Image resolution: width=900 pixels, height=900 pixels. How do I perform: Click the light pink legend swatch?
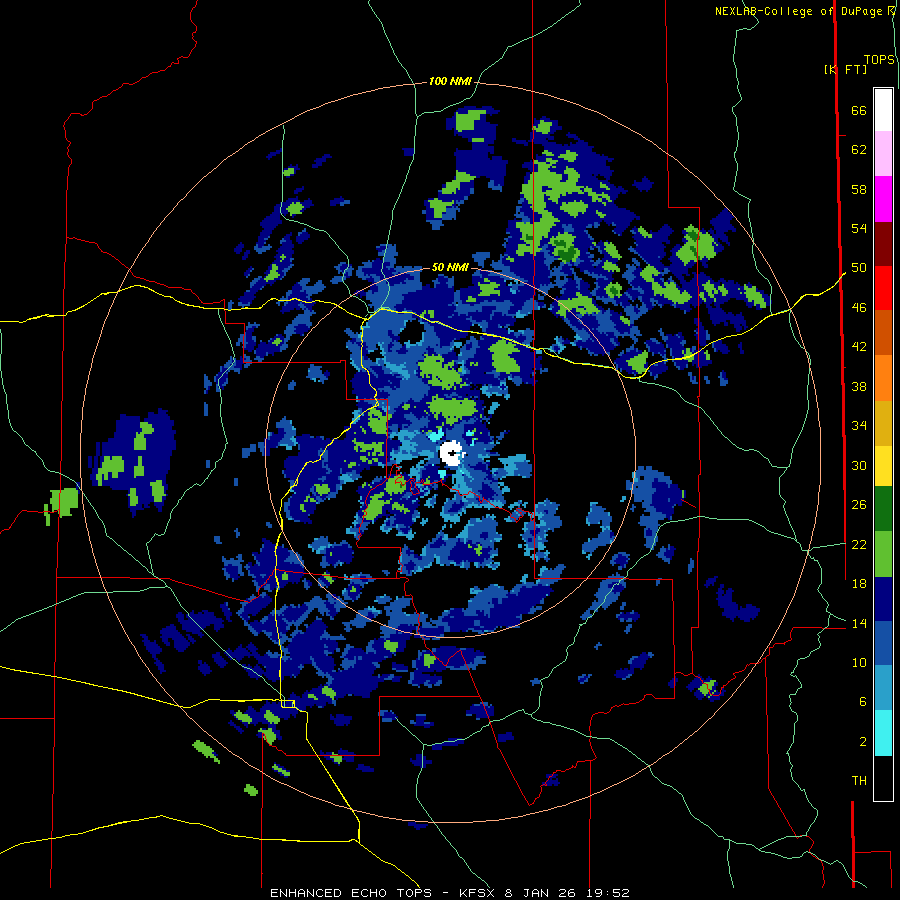pos(883,154)
